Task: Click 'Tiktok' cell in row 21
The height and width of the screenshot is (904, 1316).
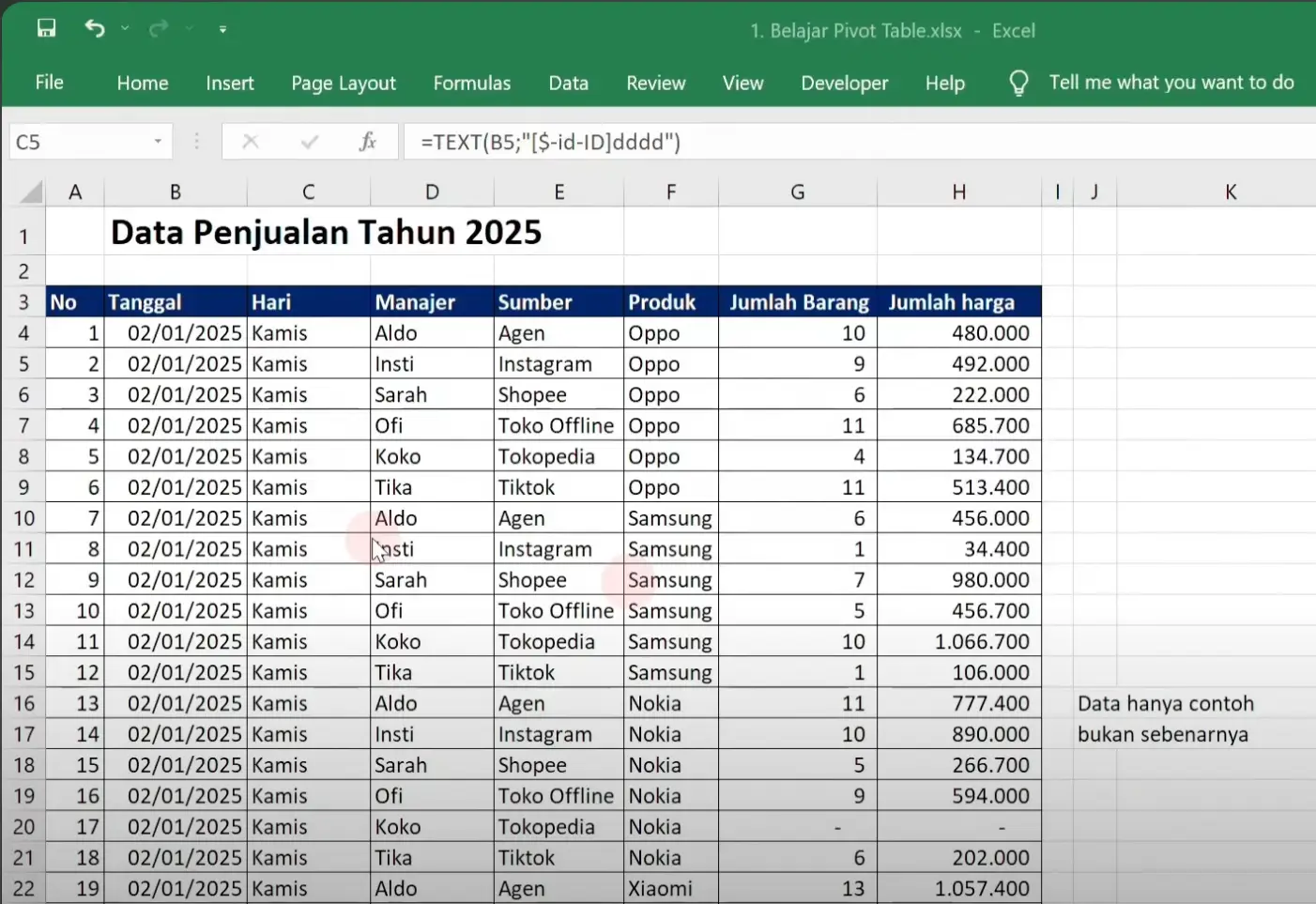Action: [x=559, y=858]
